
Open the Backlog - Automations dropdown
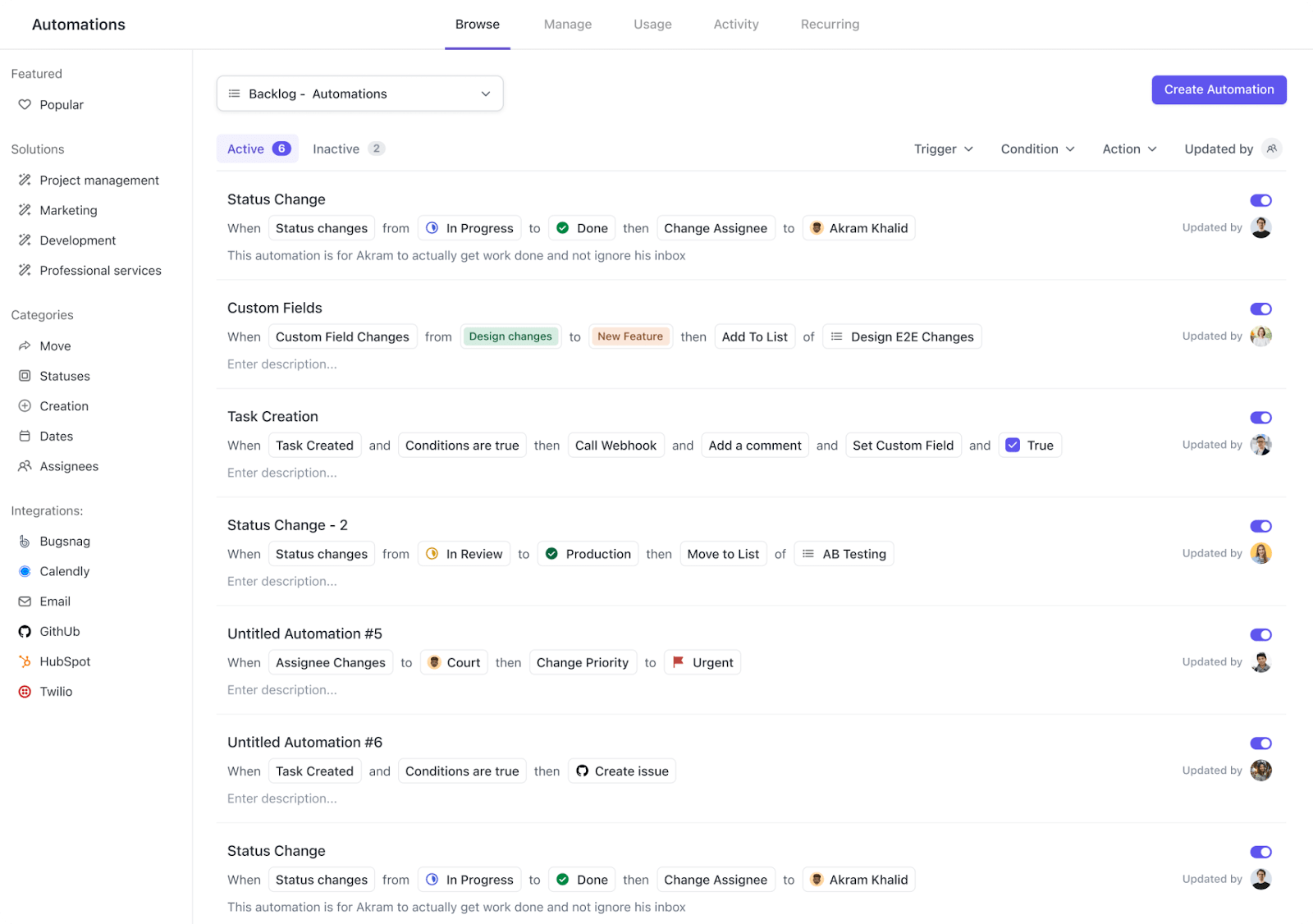(359, 94)
